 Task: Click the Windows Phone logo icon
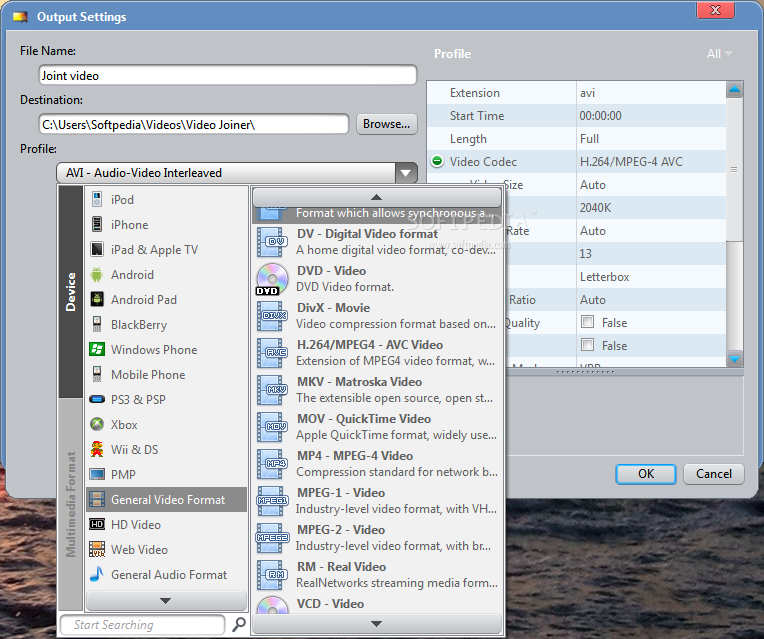(97, 349)
